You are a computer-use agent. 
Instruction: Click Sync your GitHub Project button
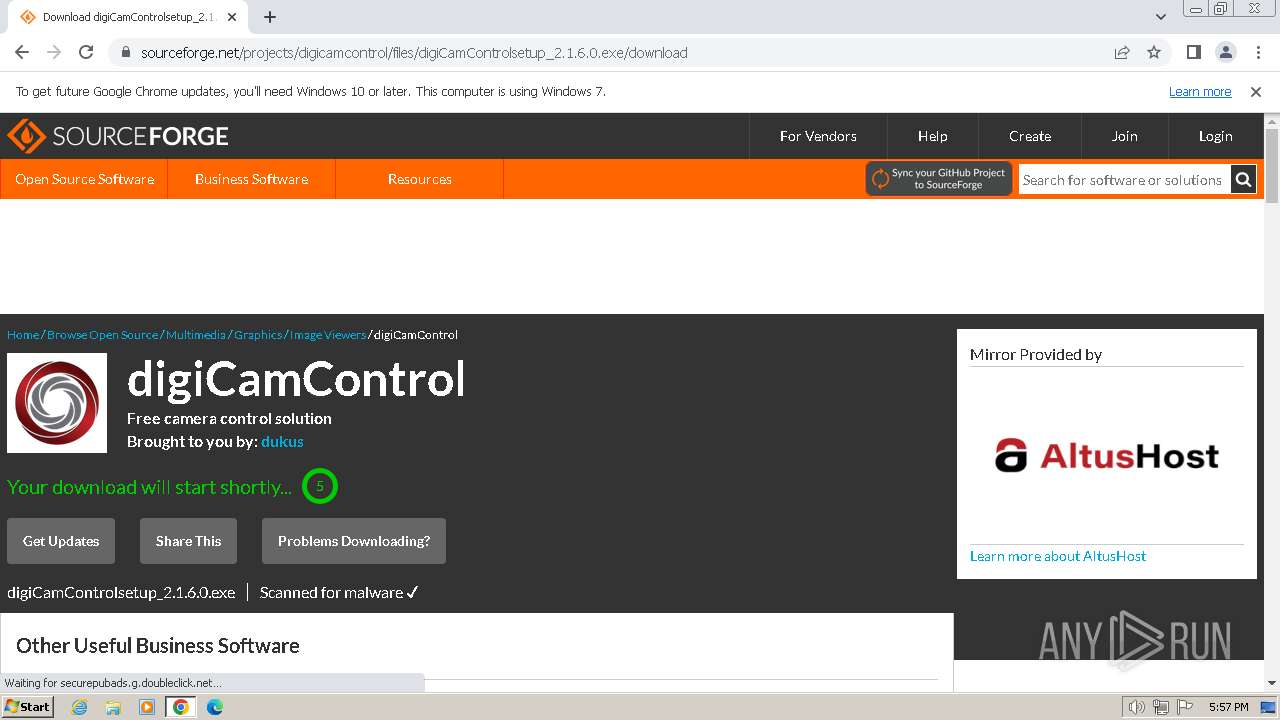pyautogui.click(x=939, y=179)
